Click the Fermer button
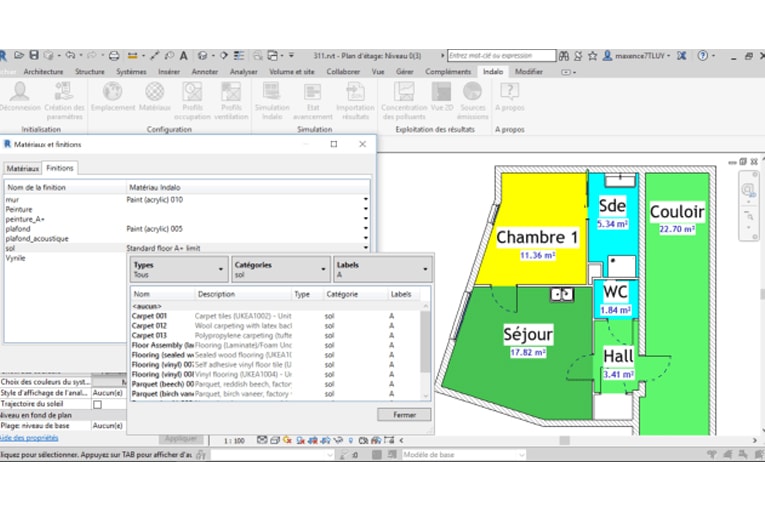The width and height of the screenshot is (765, 510). (x=404, y=414)
